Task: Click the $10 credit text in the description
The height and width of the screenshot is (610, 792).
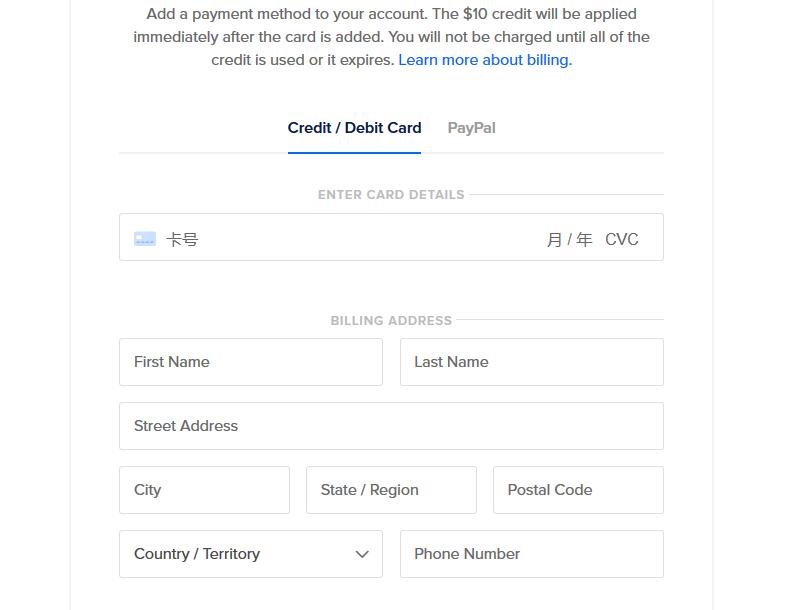Action: (497, 14)
